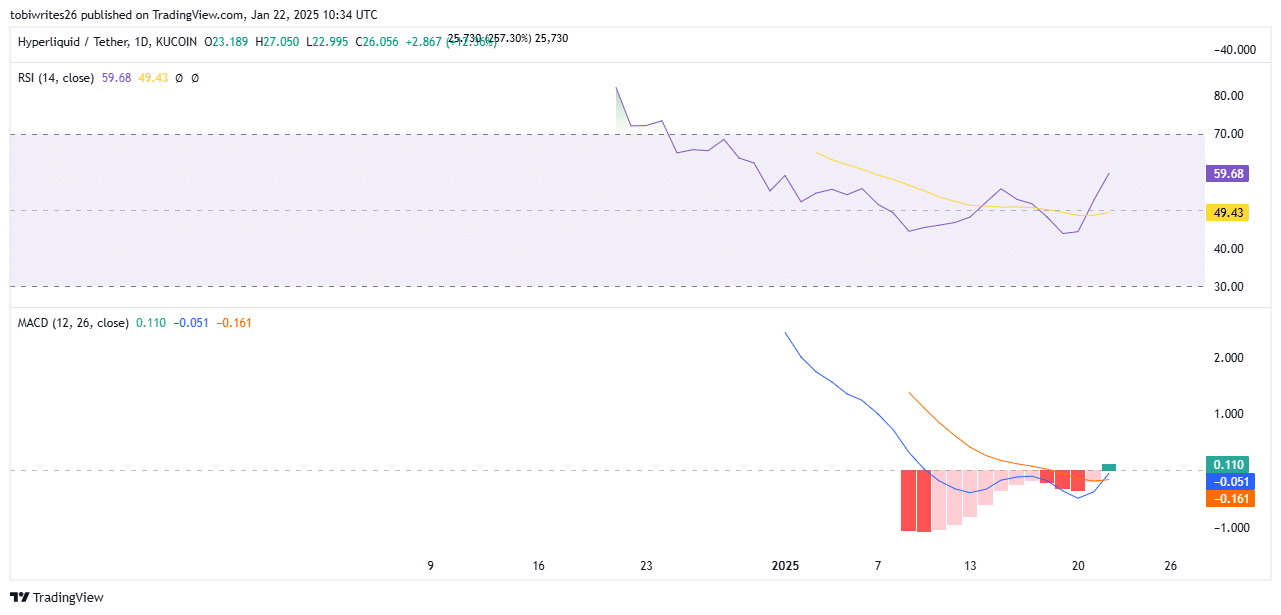Image resolution: width=1281 pixels, height=615 pixels.
Task: Select the MACD (12, 26, close) indicator label
Action: click(x=73, y=323)
